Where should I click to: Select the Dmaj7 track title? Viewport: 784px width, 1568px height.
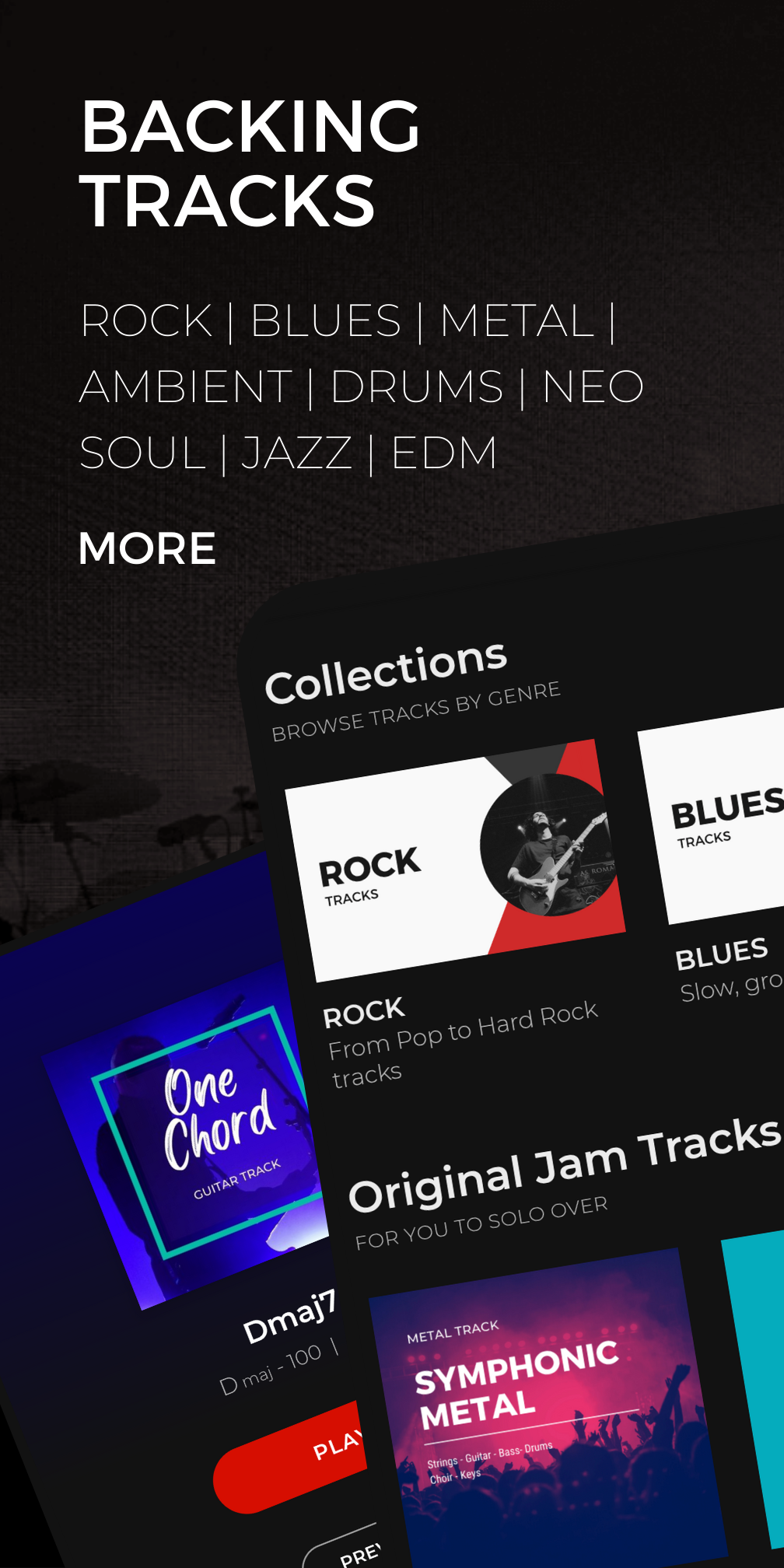pos(289,1316)
